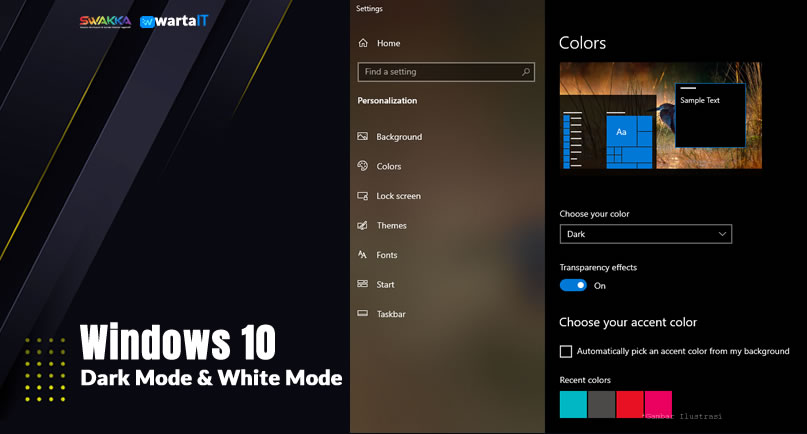Viewport: 807px width, 434px height.
Task: Click the Home icon in sidebar
Action: (363, 43)
